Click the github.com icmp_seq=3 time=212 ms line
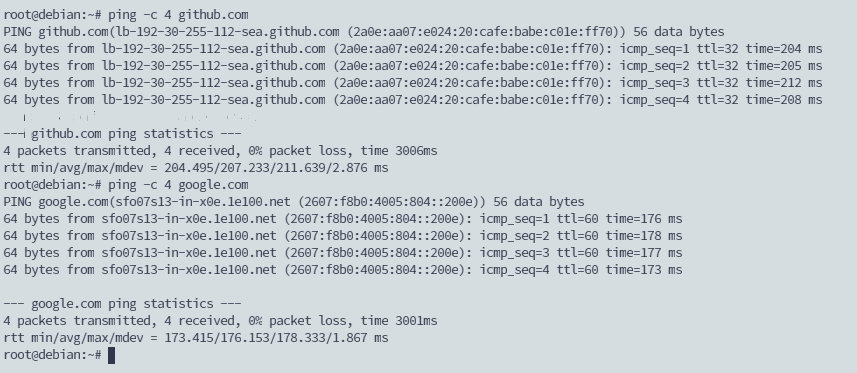This screenshot has height=373, width=857. pyautogui.click(x=413, y=83)
